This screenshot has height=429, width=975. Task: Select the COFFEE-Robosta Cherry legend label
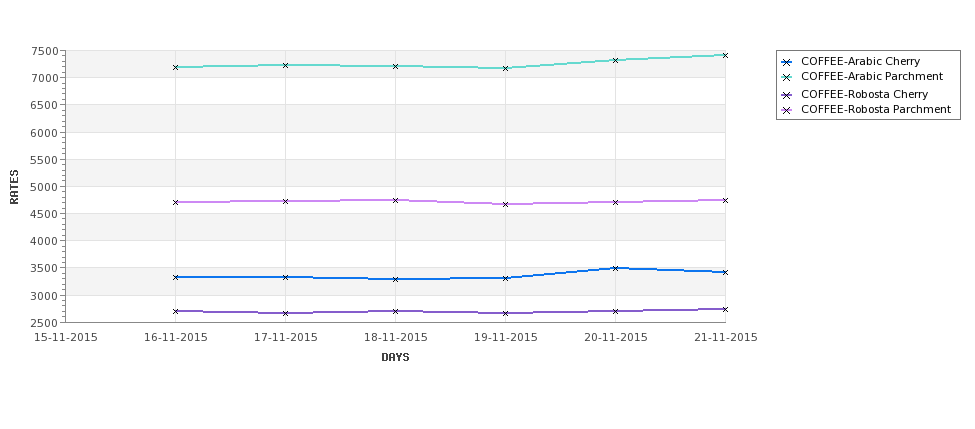click(864, 95)
